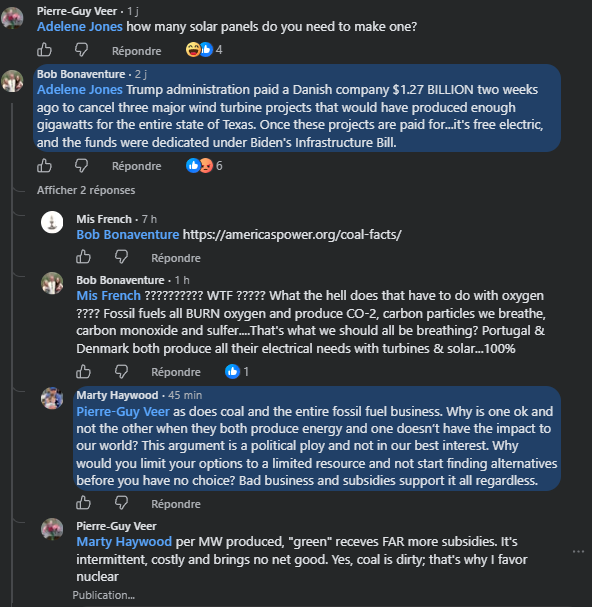Open Mis French's avatar thumbnail

[52, 222]
